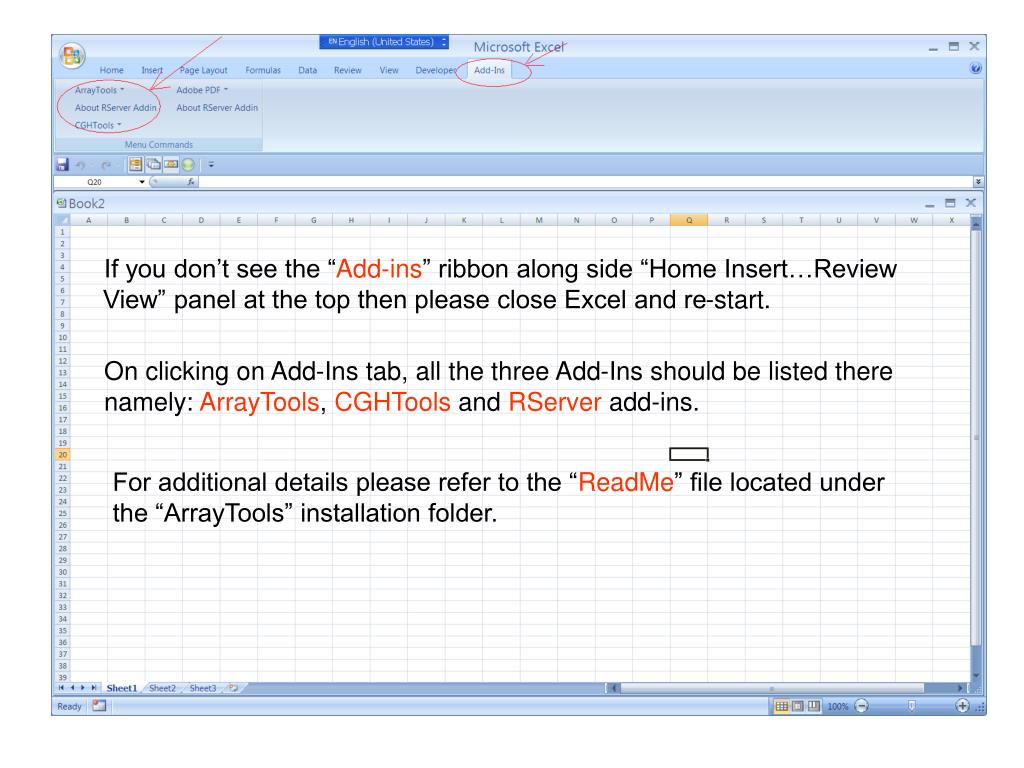Click the fx Insert Function icon
Viewport: 1024px width, 768px height.
tap(191, 182)
